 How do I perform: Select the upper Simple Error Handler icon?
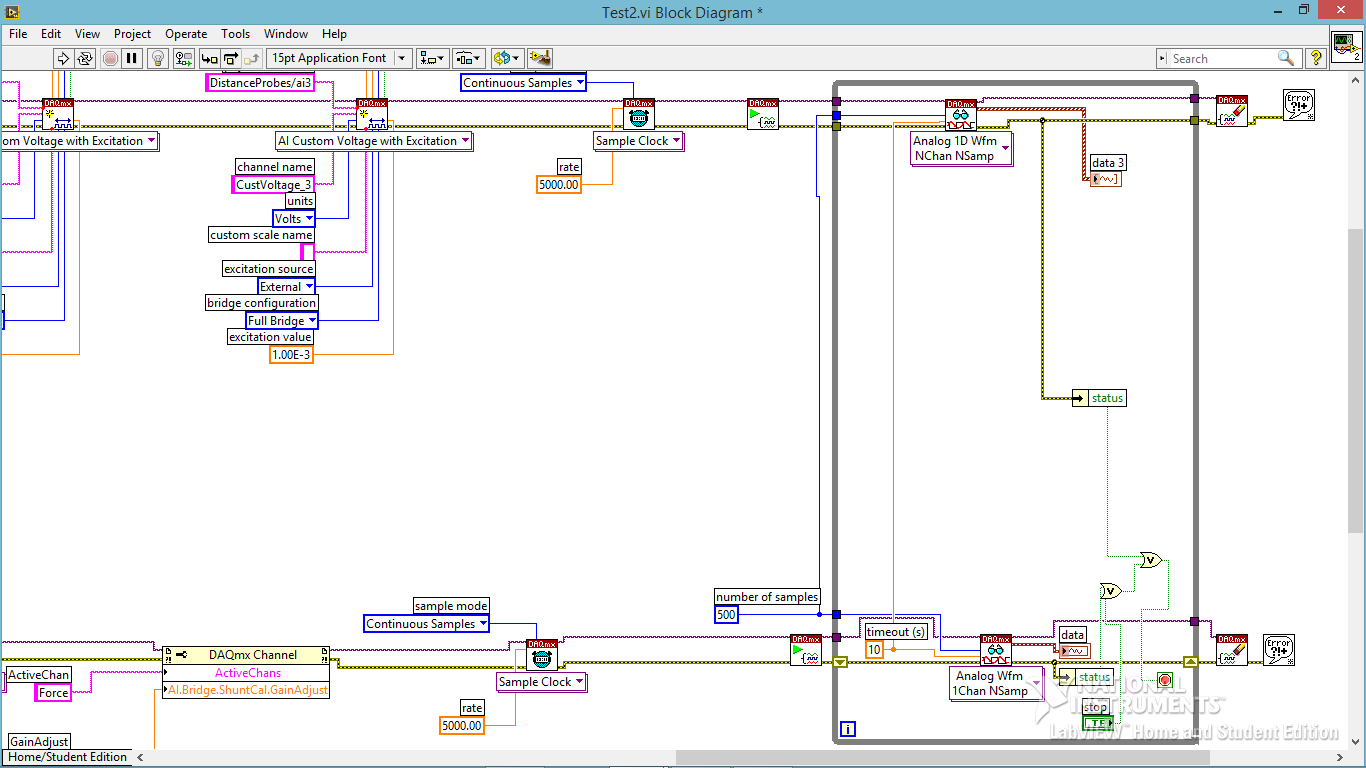tap(1298, 105)
